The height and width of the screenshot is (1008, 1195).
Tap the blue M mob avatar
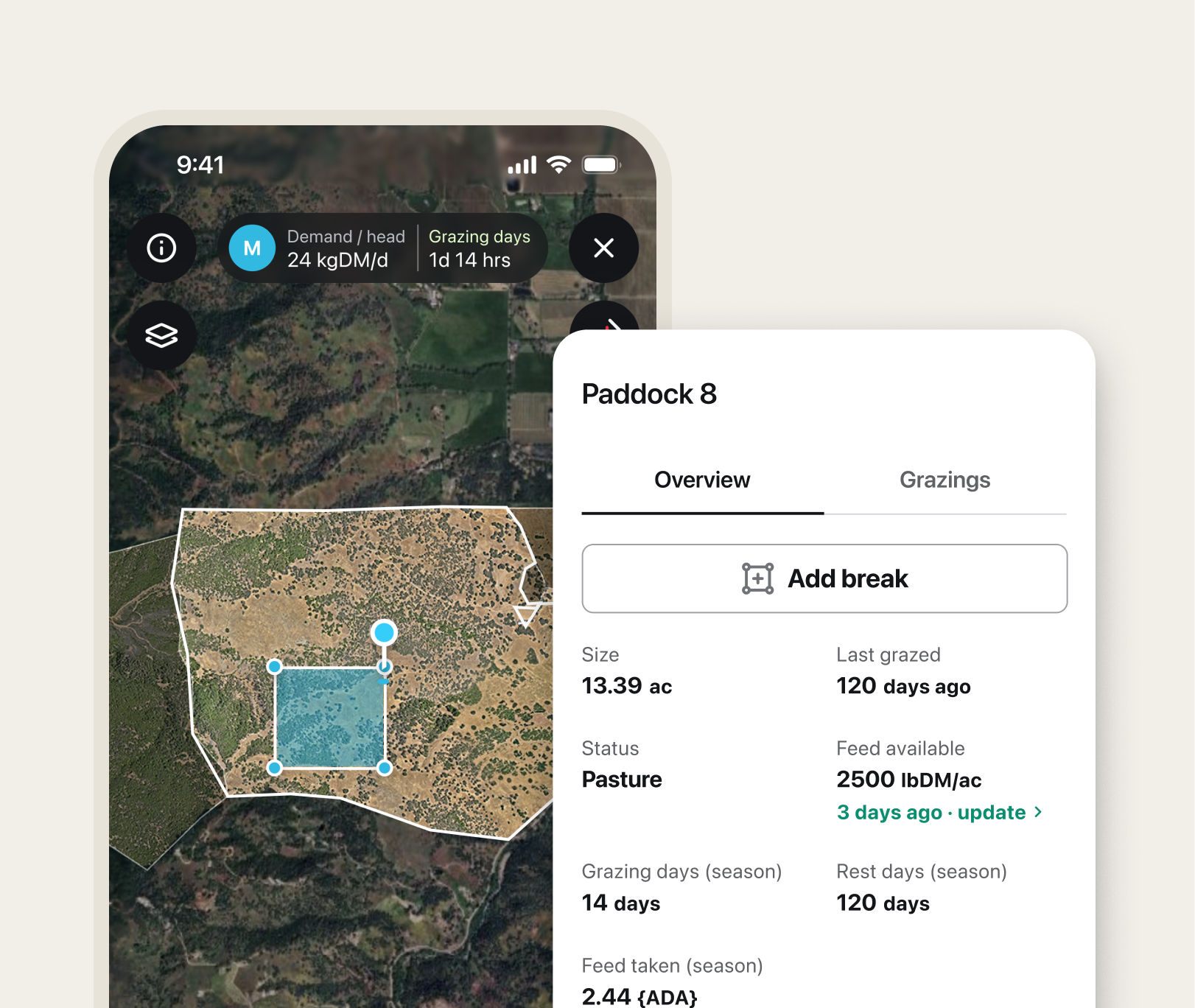(252, 248)
